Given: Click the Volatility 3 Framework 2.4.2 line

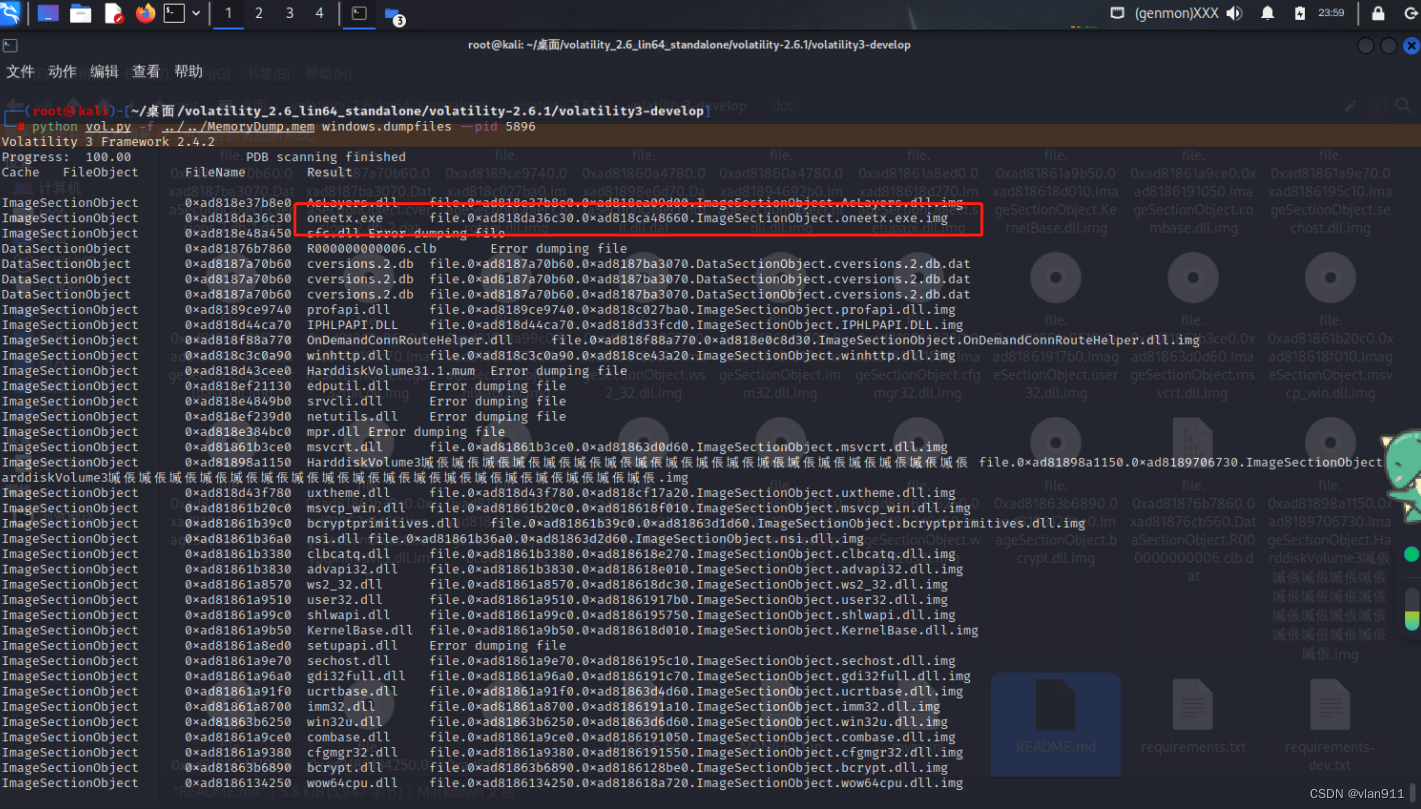Looking at the screenshot, I should pos(108,142).
